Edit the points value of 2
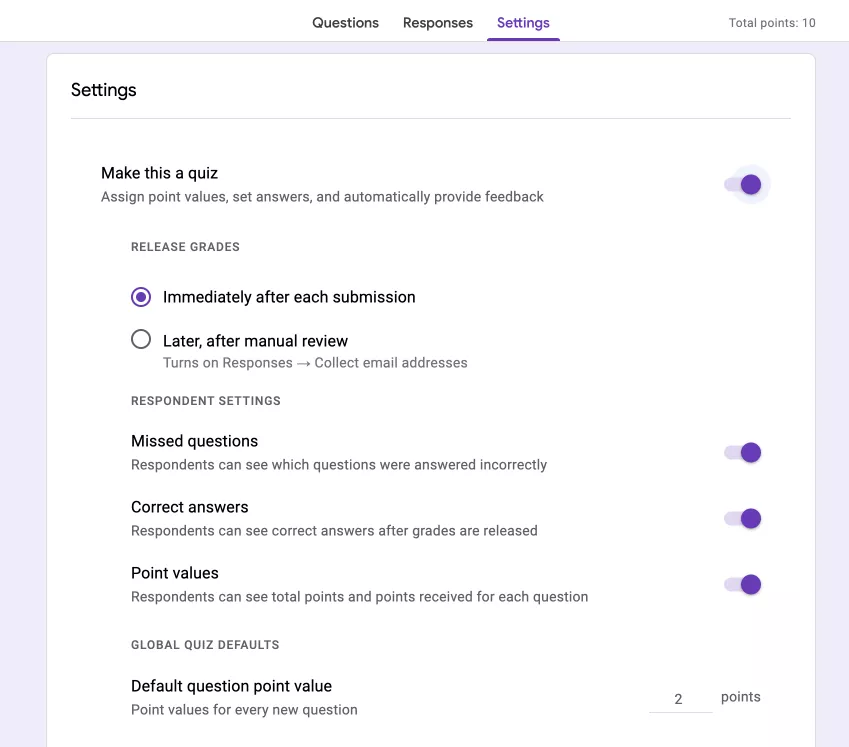The height and width of the screenshot is (747, 849). point(680,697)
